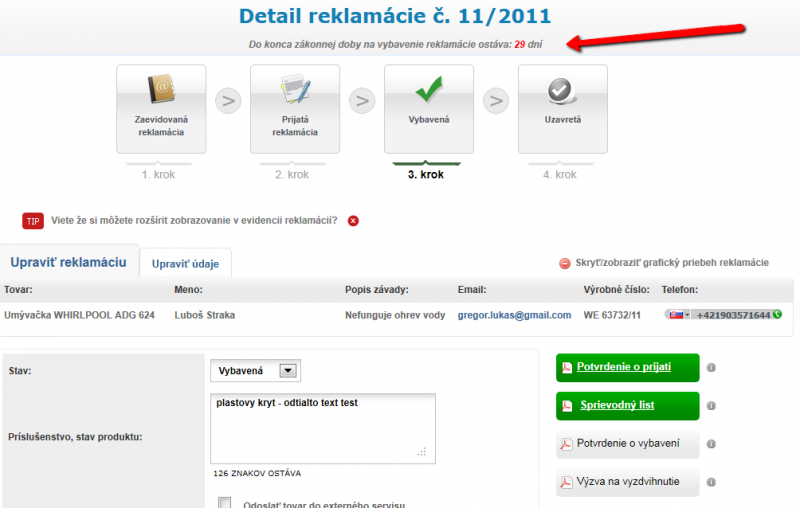The height and width of the screenshot is (508, 800).
Task: Click the Zaevidovaná reklamácia address book icon
Action: coord(161,92)
